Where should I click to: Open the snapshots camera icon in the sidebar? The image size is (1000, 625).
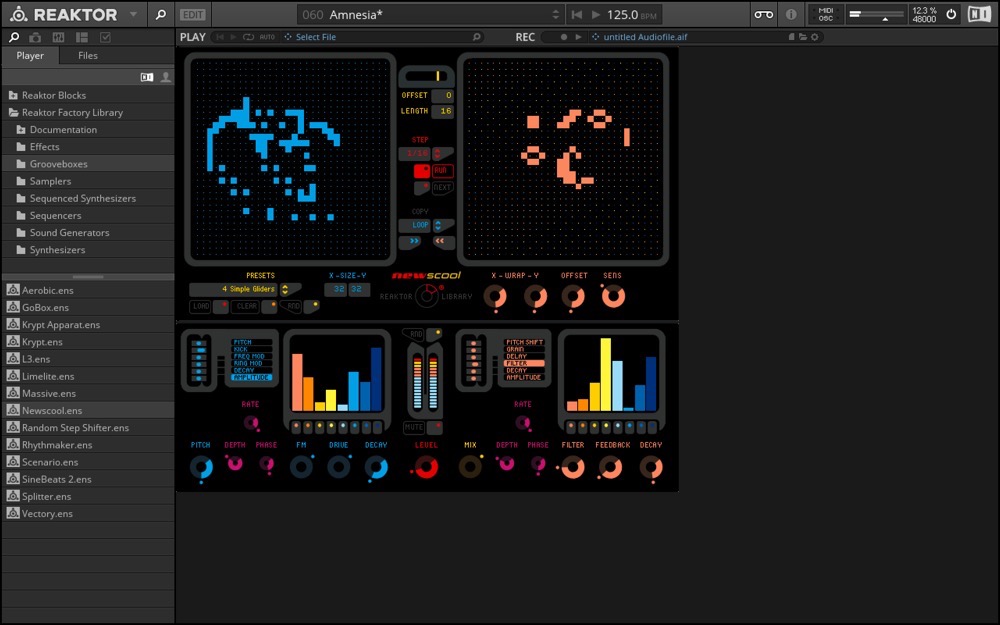click(x=36, y=38)
